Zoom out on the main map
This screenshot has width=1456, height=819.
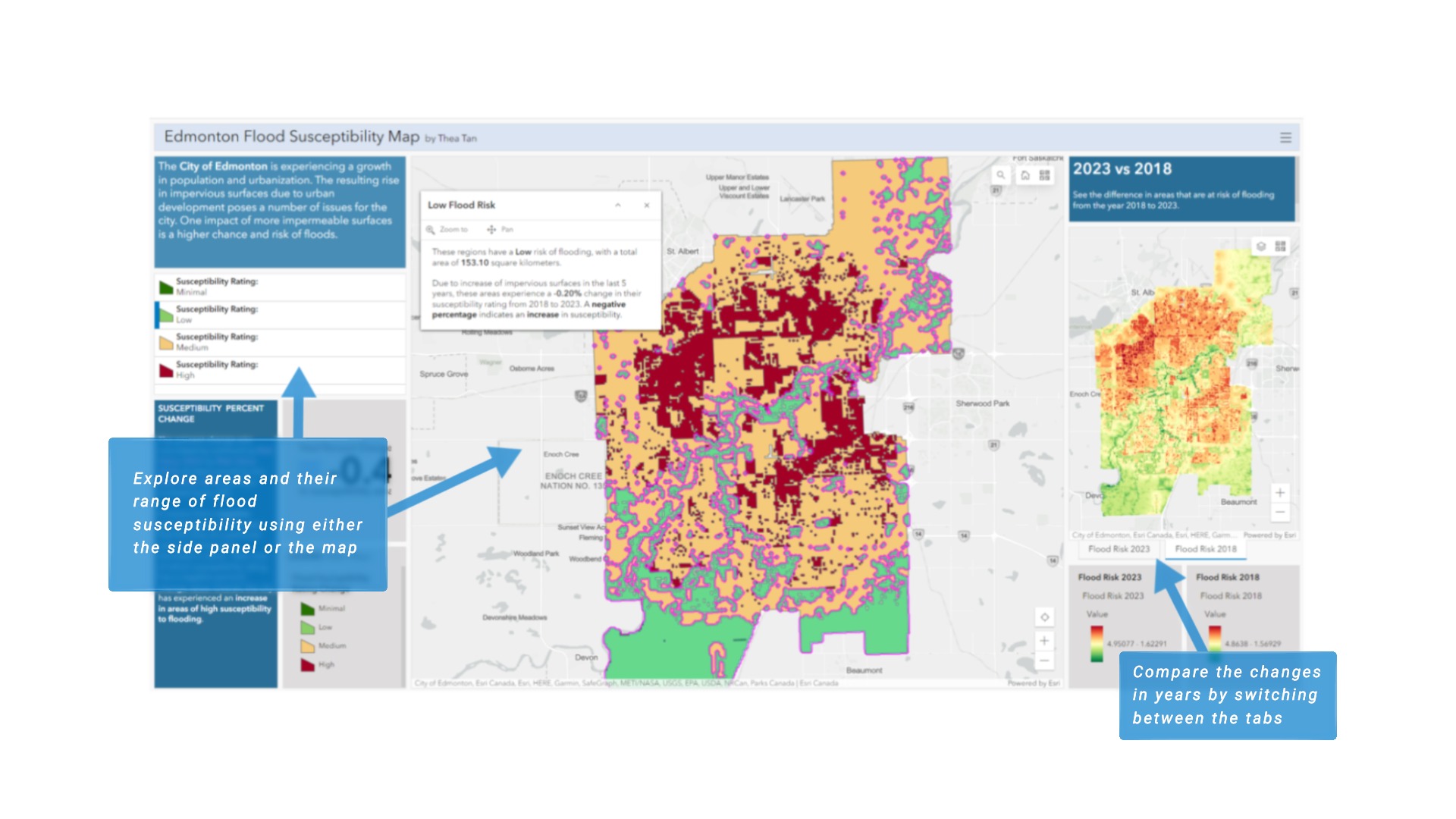point(1044,661)
